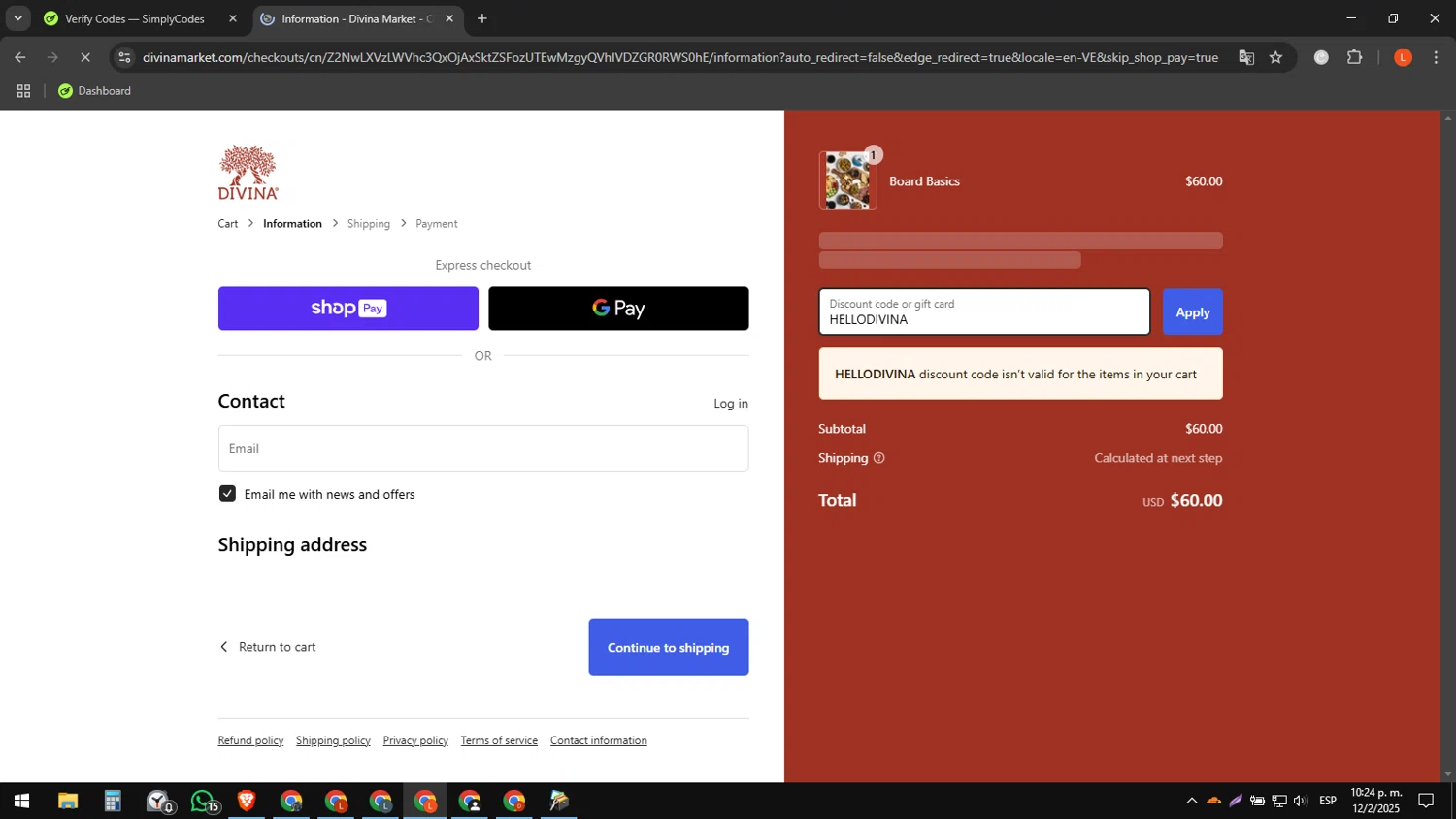Open a new browser tab
Image resolution: width=1456 pixels, height=819 pixels.
(482, 18)
